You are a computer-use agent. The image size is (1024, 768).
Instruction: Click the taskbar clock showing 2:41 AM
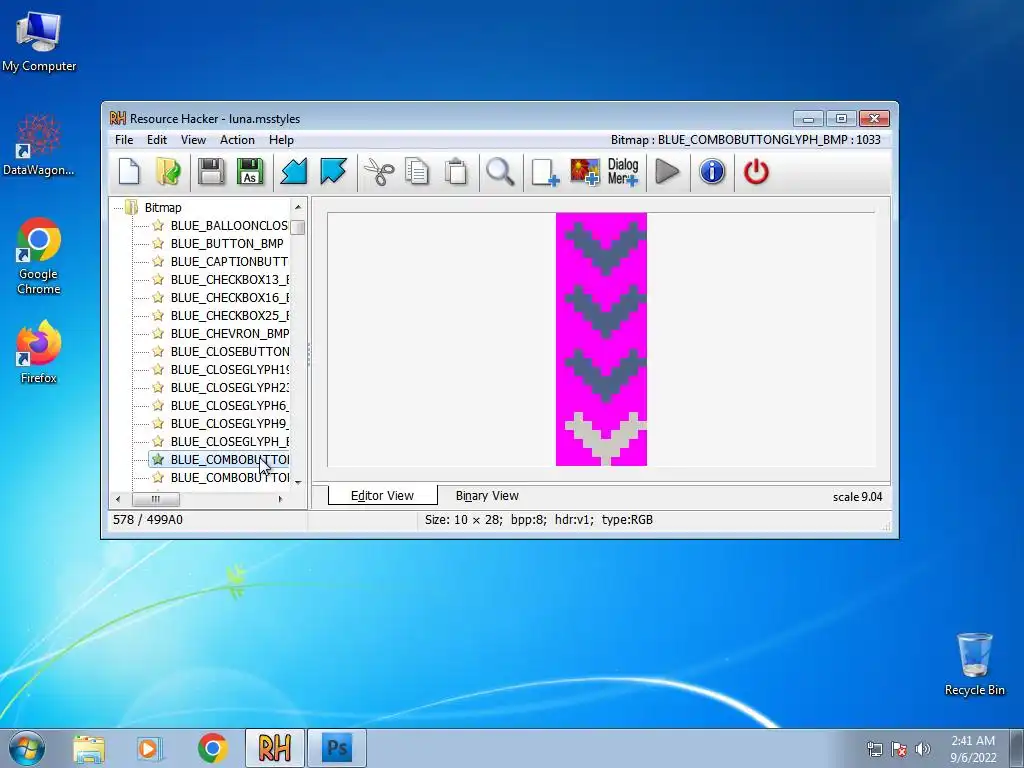coord(973,749)
